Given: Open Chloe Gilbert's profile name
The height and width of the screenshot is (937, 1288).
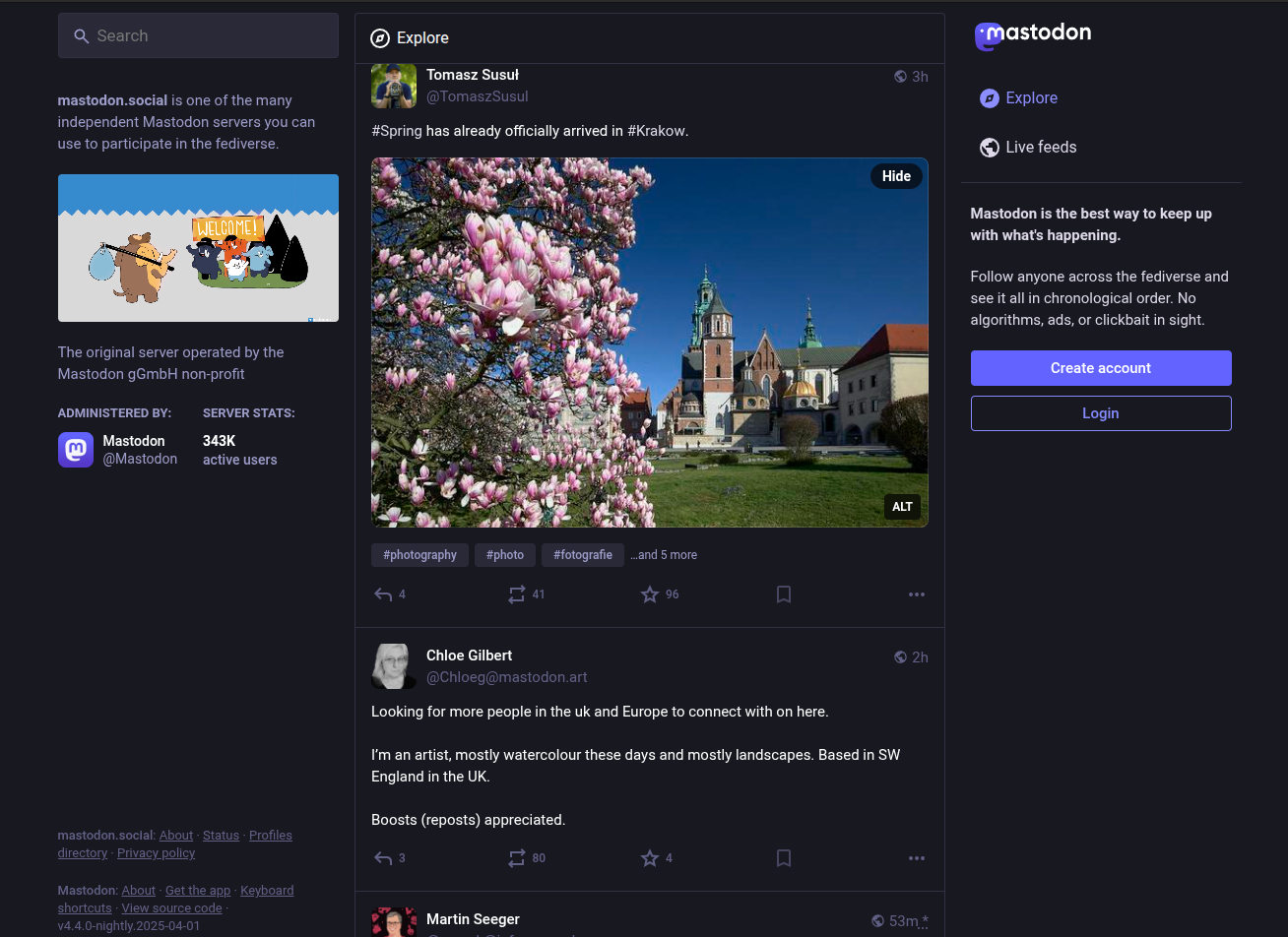Looking at the screenshot, I should point(469,656).
